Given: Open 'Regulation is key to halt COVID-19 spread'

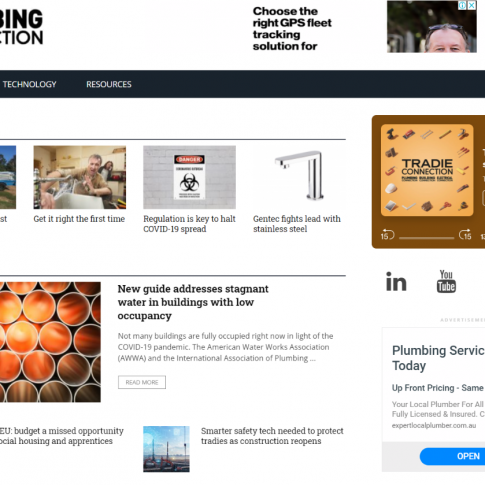Looking at the screenshot, I should [x=189, y=224].
